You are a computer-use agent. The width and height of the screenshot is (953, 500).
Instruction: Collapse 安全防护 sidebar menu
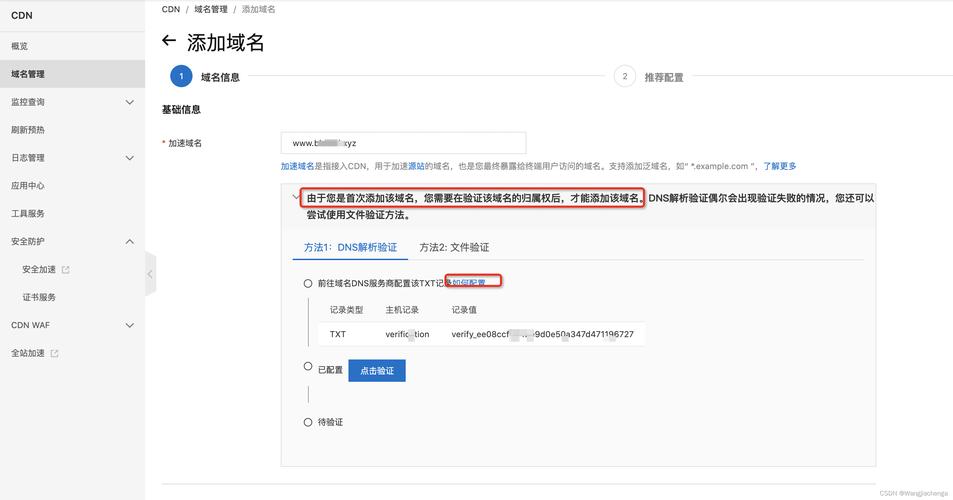[129, 242]
